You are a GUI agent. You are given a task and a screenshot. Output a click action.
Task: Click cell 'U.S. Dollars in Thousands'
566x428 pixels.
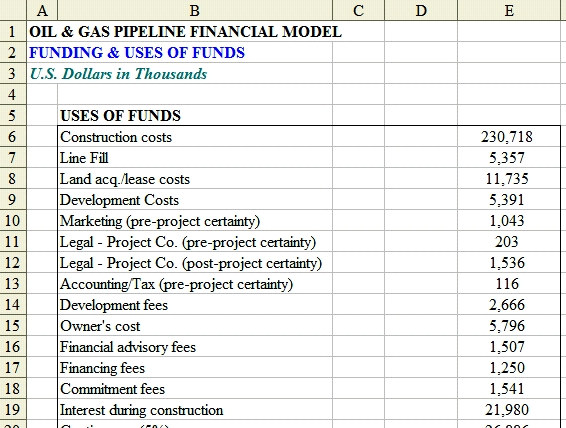pyautogui.click(x=118, y=74)
